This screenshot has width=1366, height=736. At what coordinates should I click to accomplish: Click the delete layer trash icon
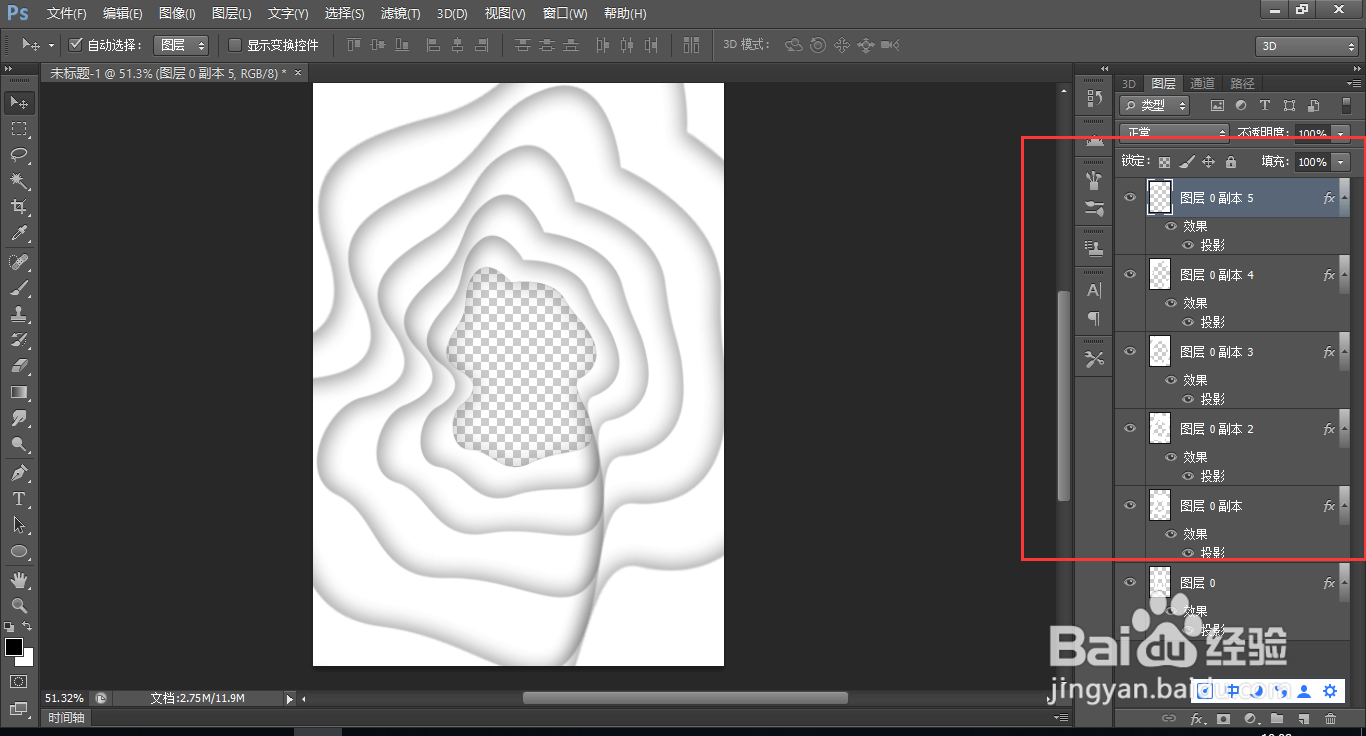pyautogui.click(x=1330, y=719)
